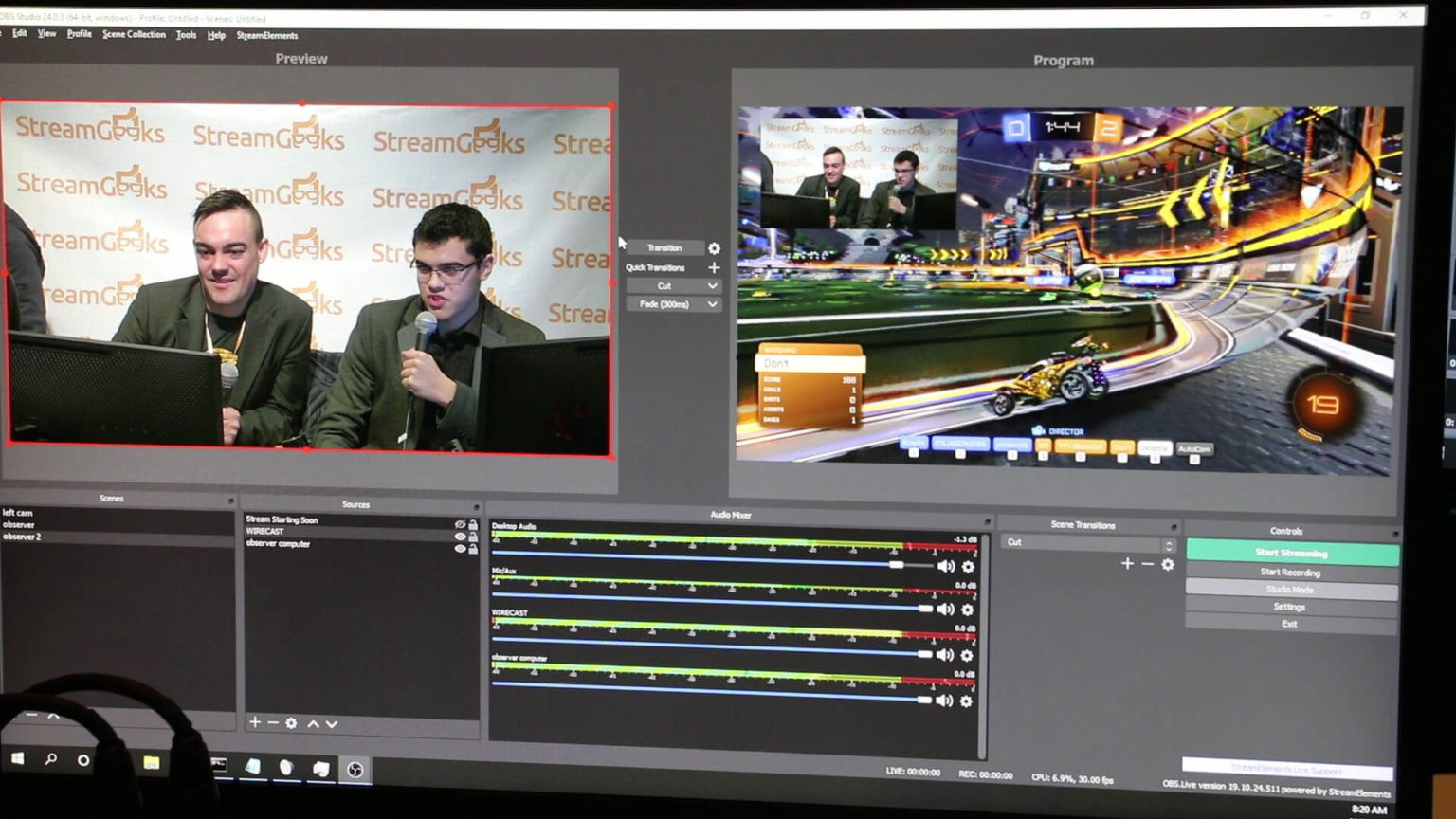Toggle lock on observer computer source

click(x=473, y=549)
